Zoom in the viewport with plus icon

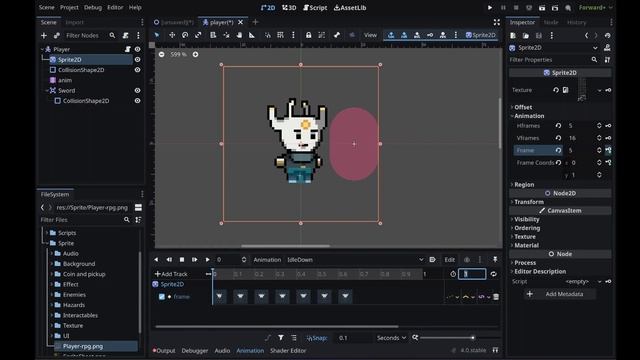(x=196, y=54)
